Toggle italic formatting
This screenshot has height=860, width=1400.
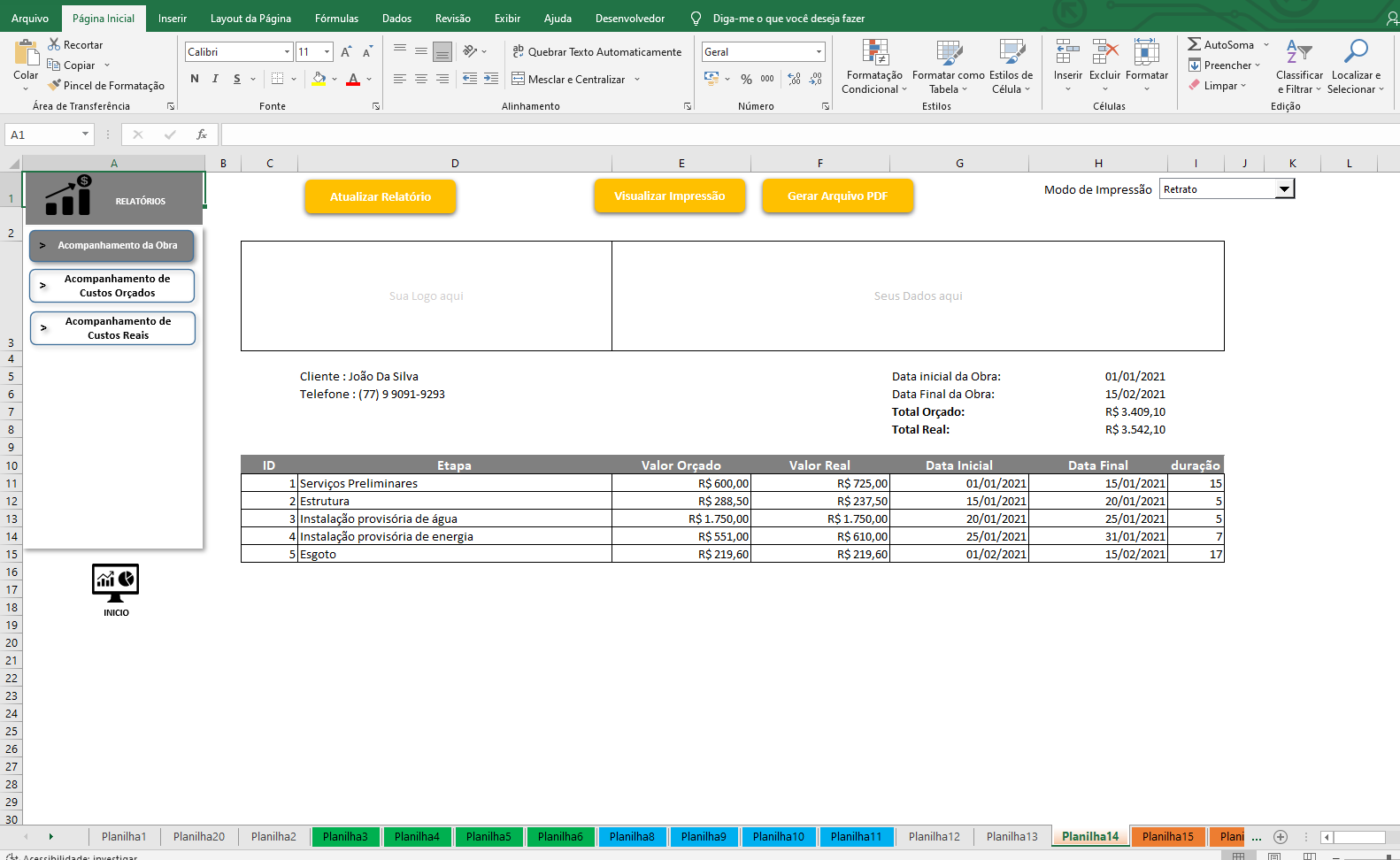coord(215,79)
